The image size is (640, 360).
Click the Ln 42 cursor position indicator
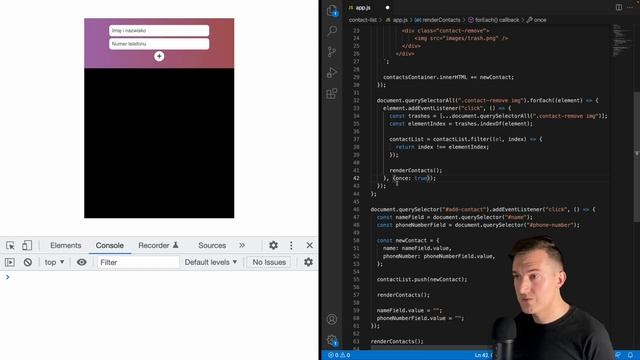click(482, 355)
